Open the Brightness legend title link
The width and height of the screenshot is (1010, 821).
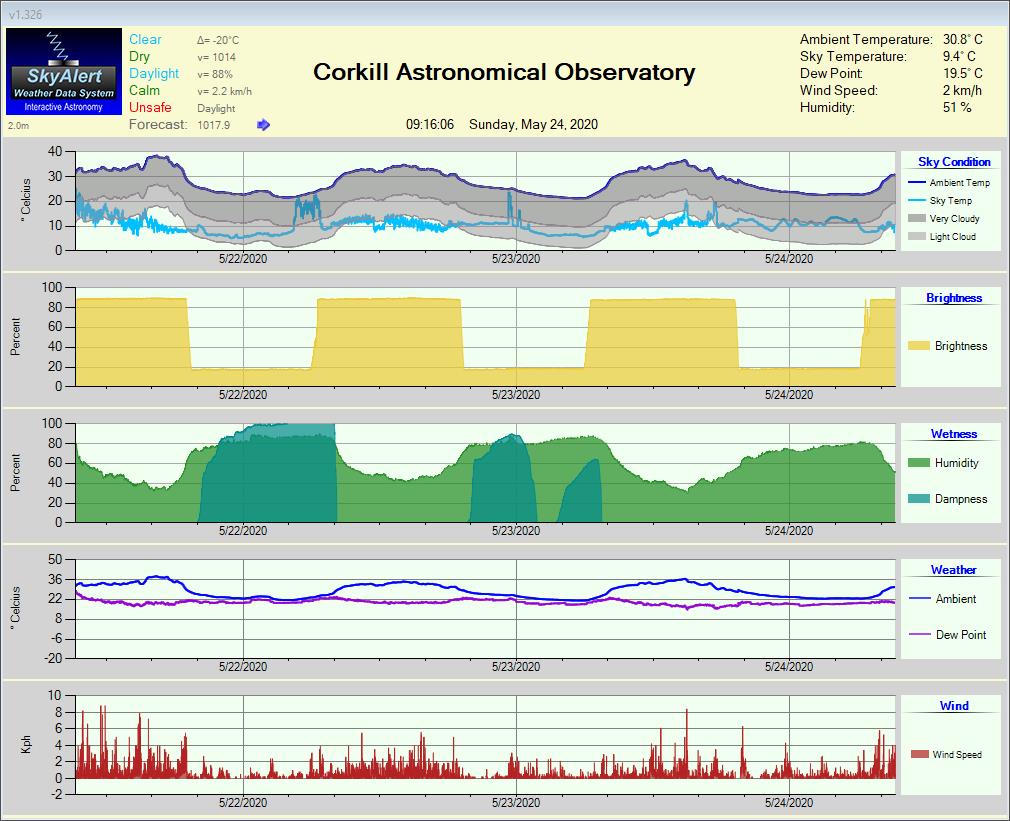pyautogui.click(x=954, y=298)
